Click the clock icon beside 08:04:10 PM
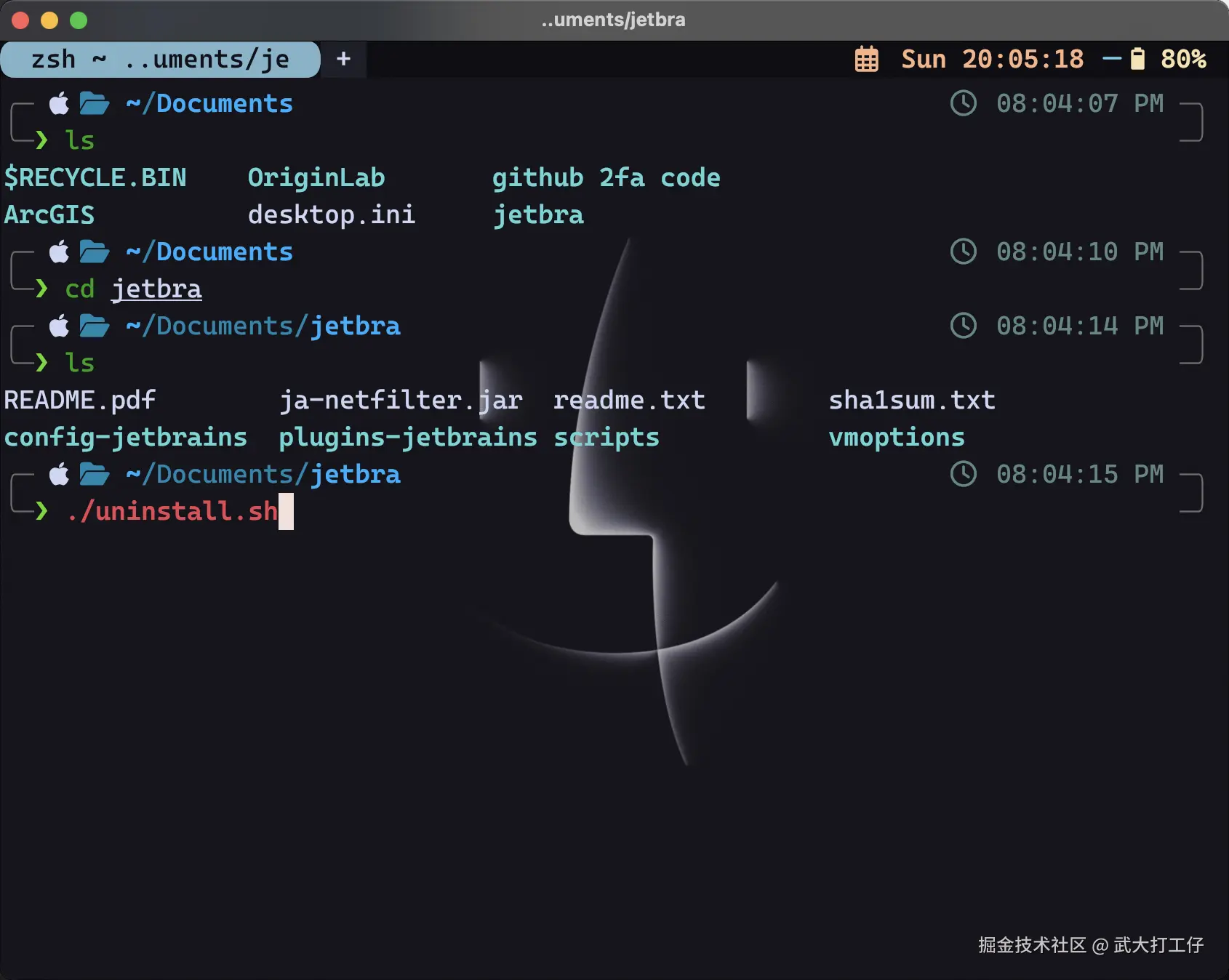 (964, 252)
